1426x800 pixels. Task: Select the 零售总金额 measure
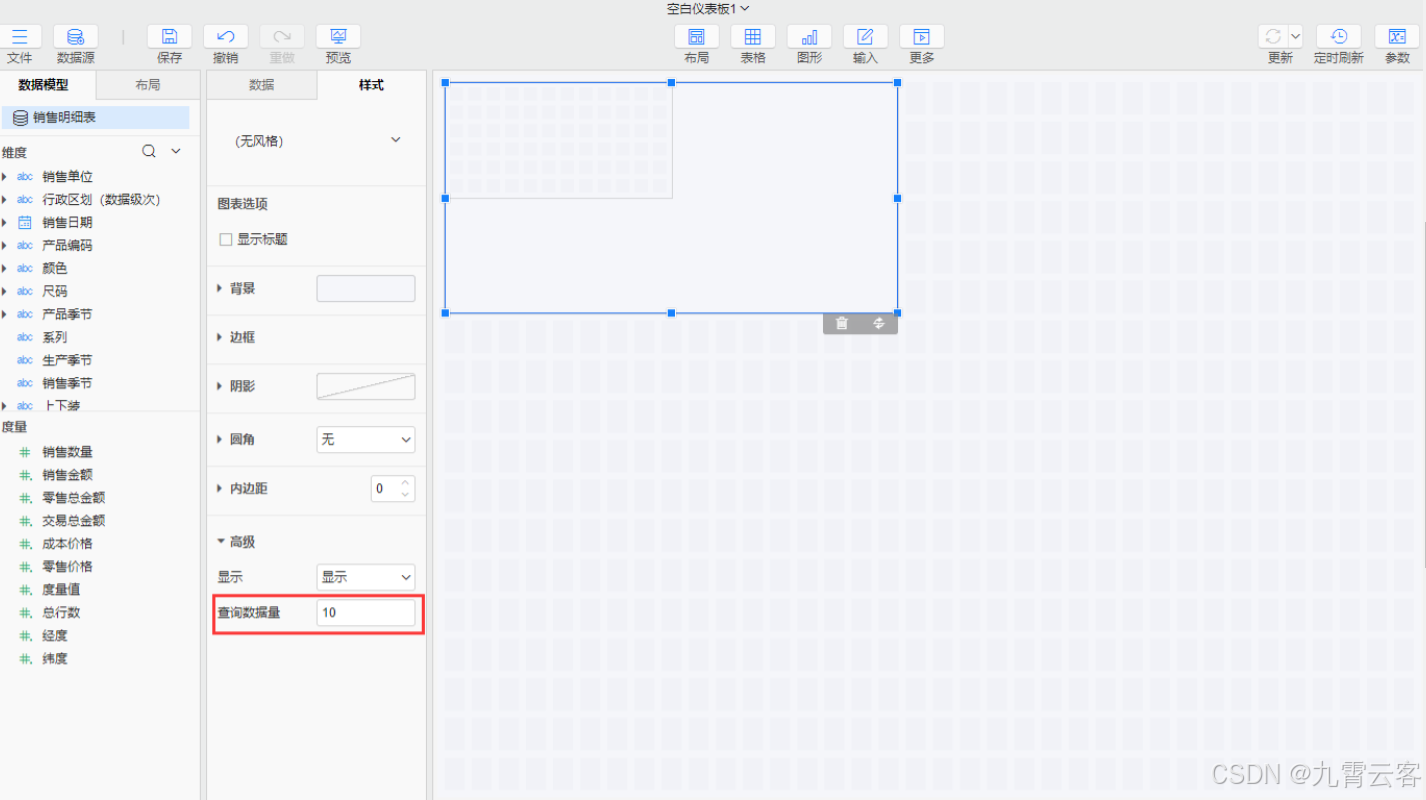click(73, 498)
